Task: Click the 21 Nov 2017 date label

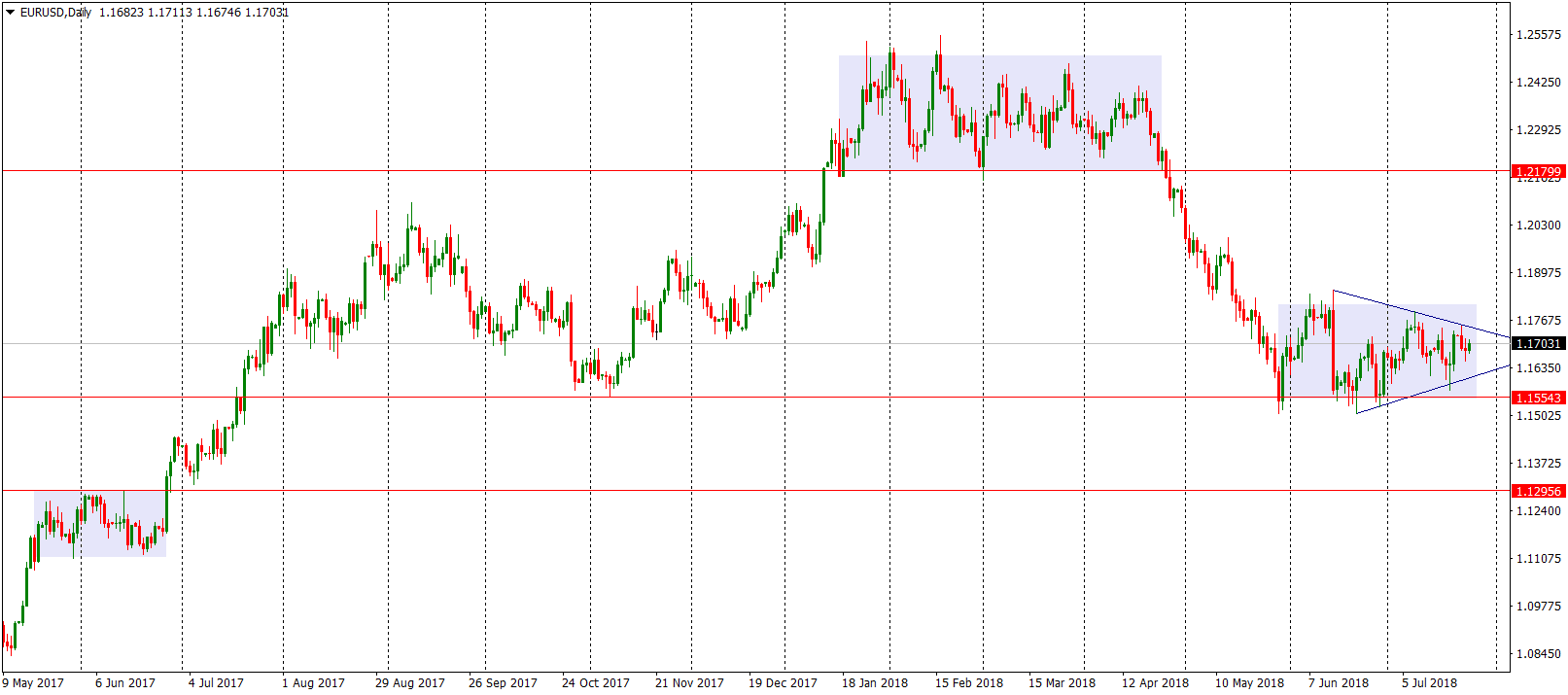Action: click(x=689, y=683)
